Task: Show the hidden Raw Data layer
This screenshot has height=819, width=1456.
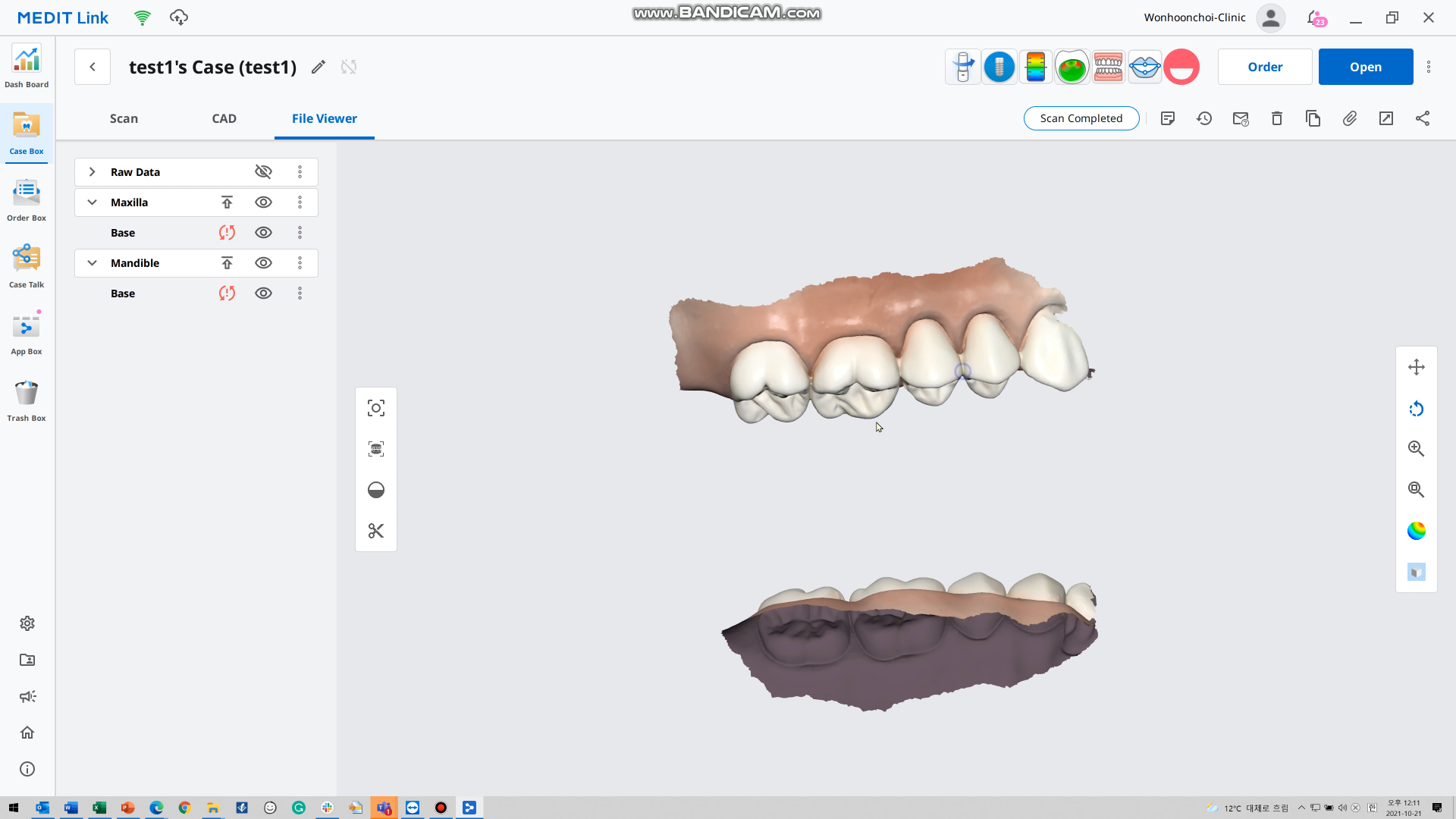Action: (263, 172)
